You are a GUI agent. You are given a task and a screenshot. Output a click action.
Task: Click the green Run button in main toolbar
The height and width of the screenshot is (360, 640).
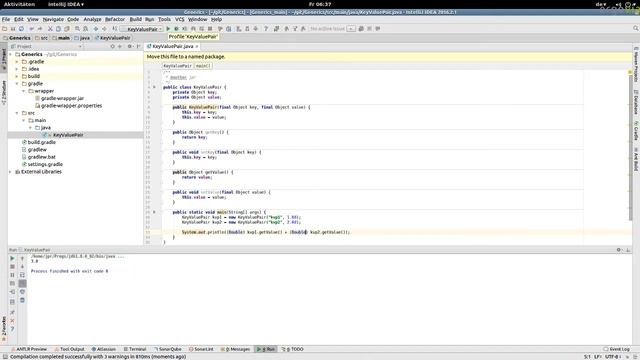168,29
